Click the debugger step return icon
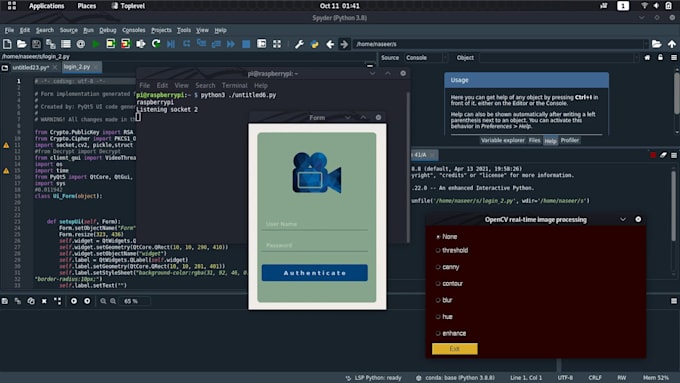This screenshot has width=680, height=383. [x=216, y=44]
